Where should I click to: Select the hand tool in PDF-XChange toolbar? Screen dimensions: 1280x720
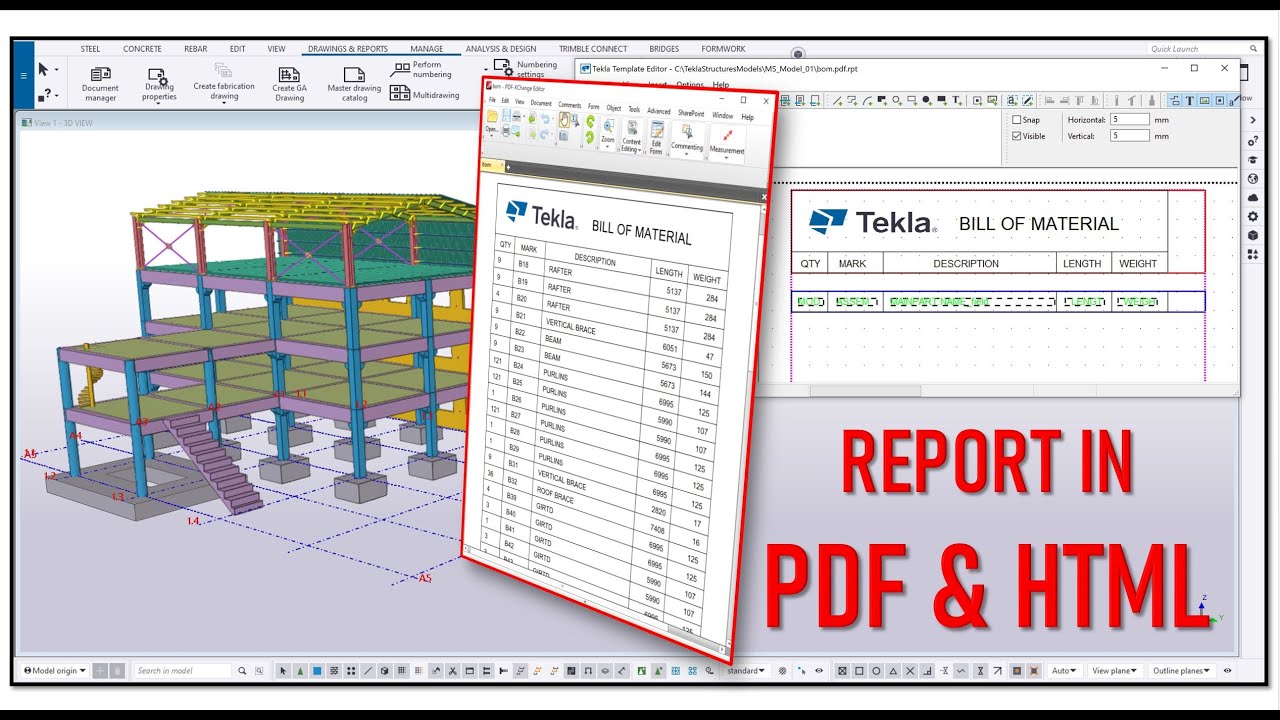pos(564,120)
